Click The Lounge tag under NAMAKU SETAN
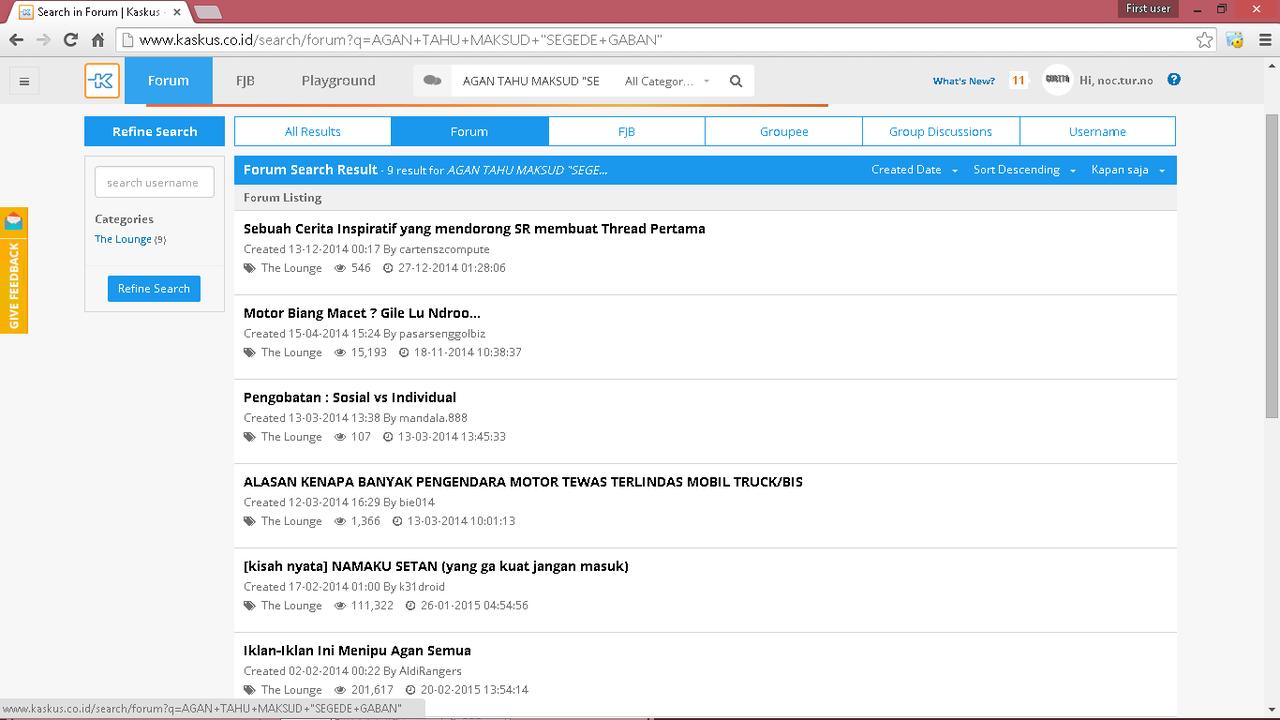1280x720 pixels. tap(291, 606)
